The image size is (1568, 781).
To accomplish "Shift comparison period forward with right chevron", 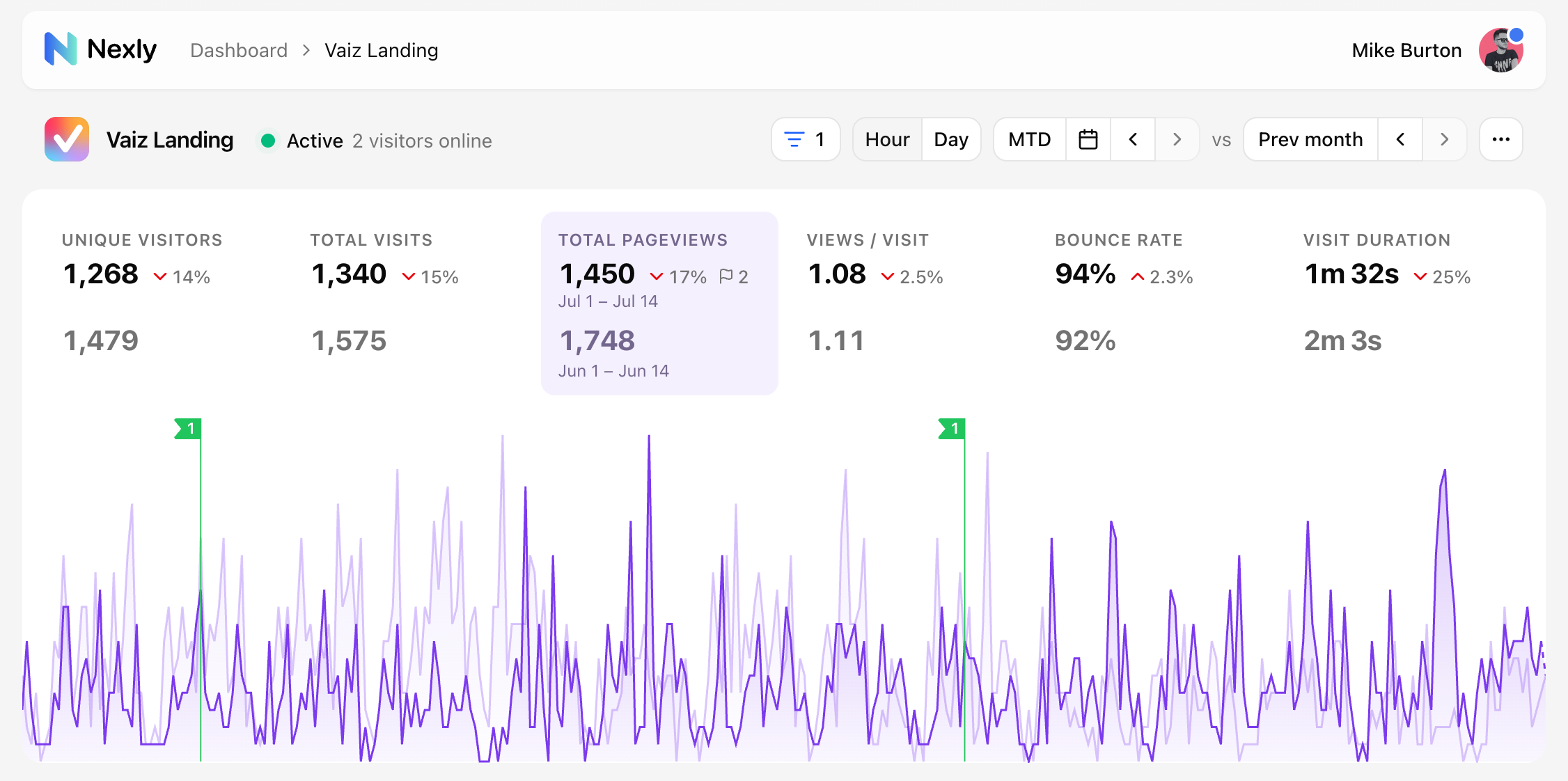I will coord(1444,139).
